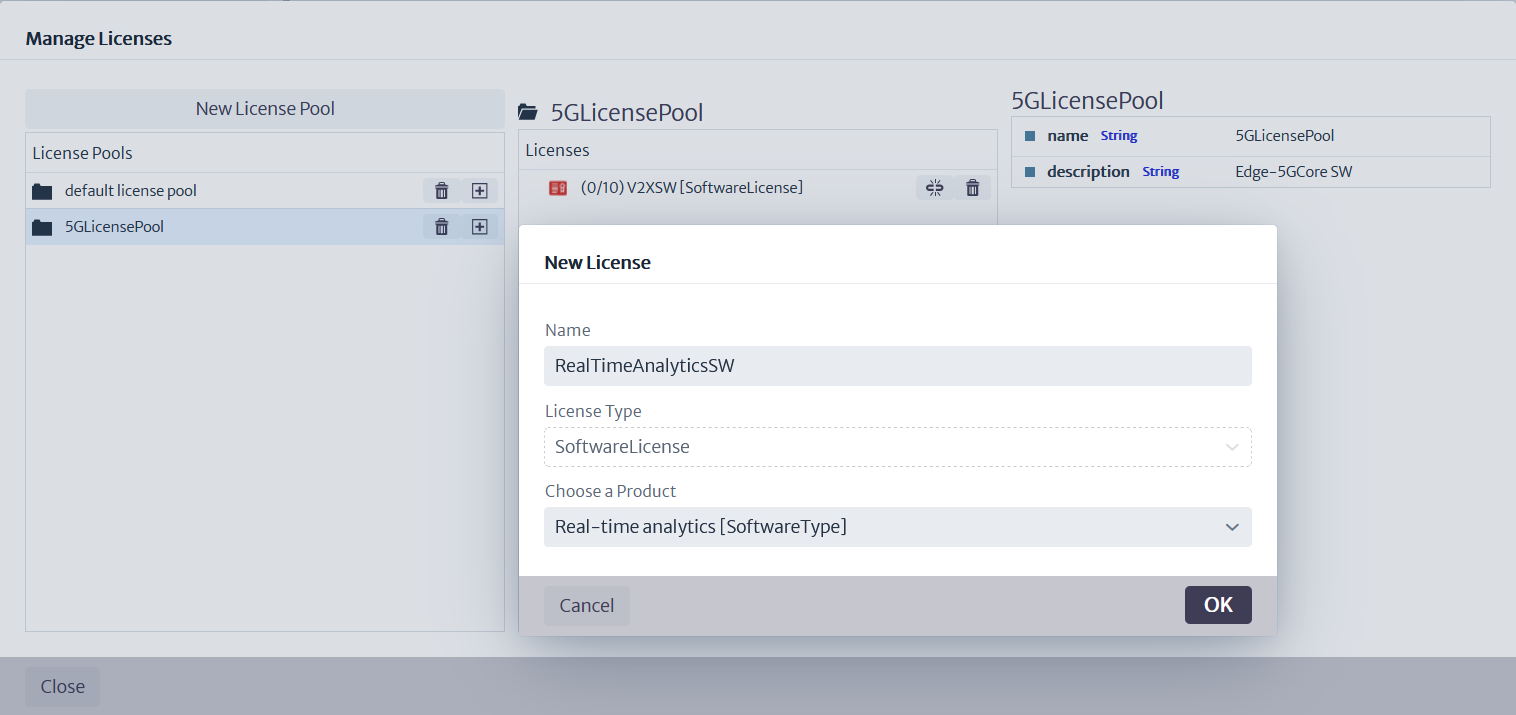Click the blue attribute icon beside name
Viewport: 1516px width, 715px height.
click(x=1030, y=135)
